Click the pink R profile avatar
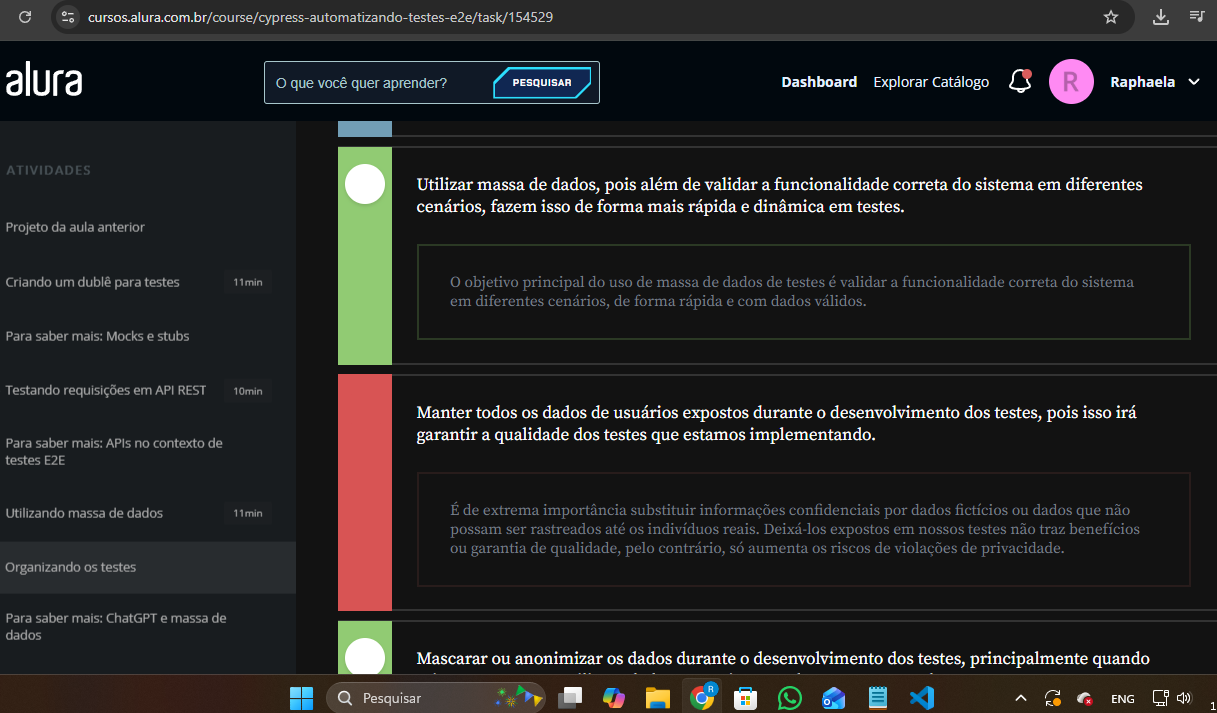Viewport: 1217px width, 713px height. 1071,82
